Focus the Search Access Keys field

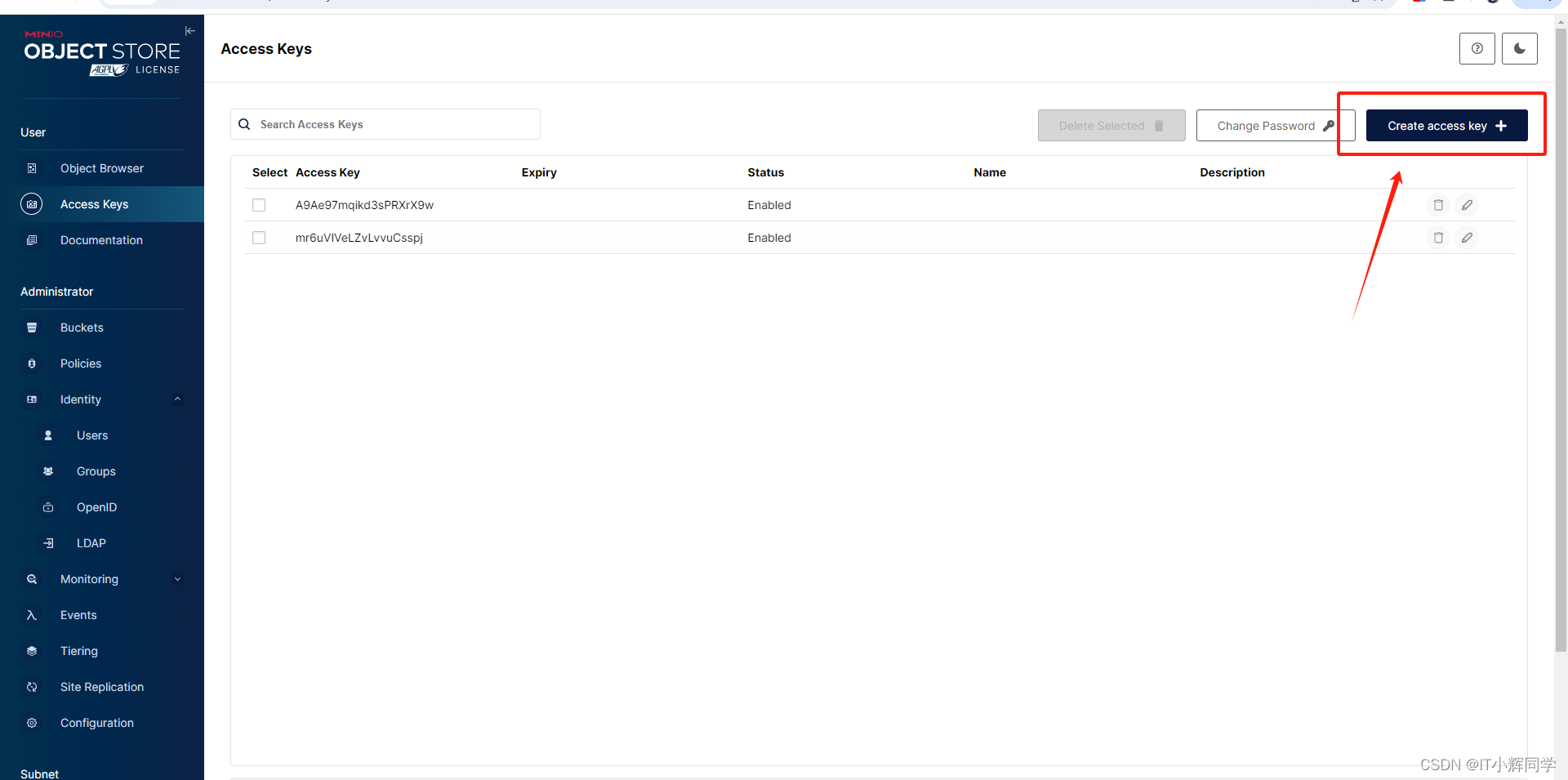tap(385, 124)
